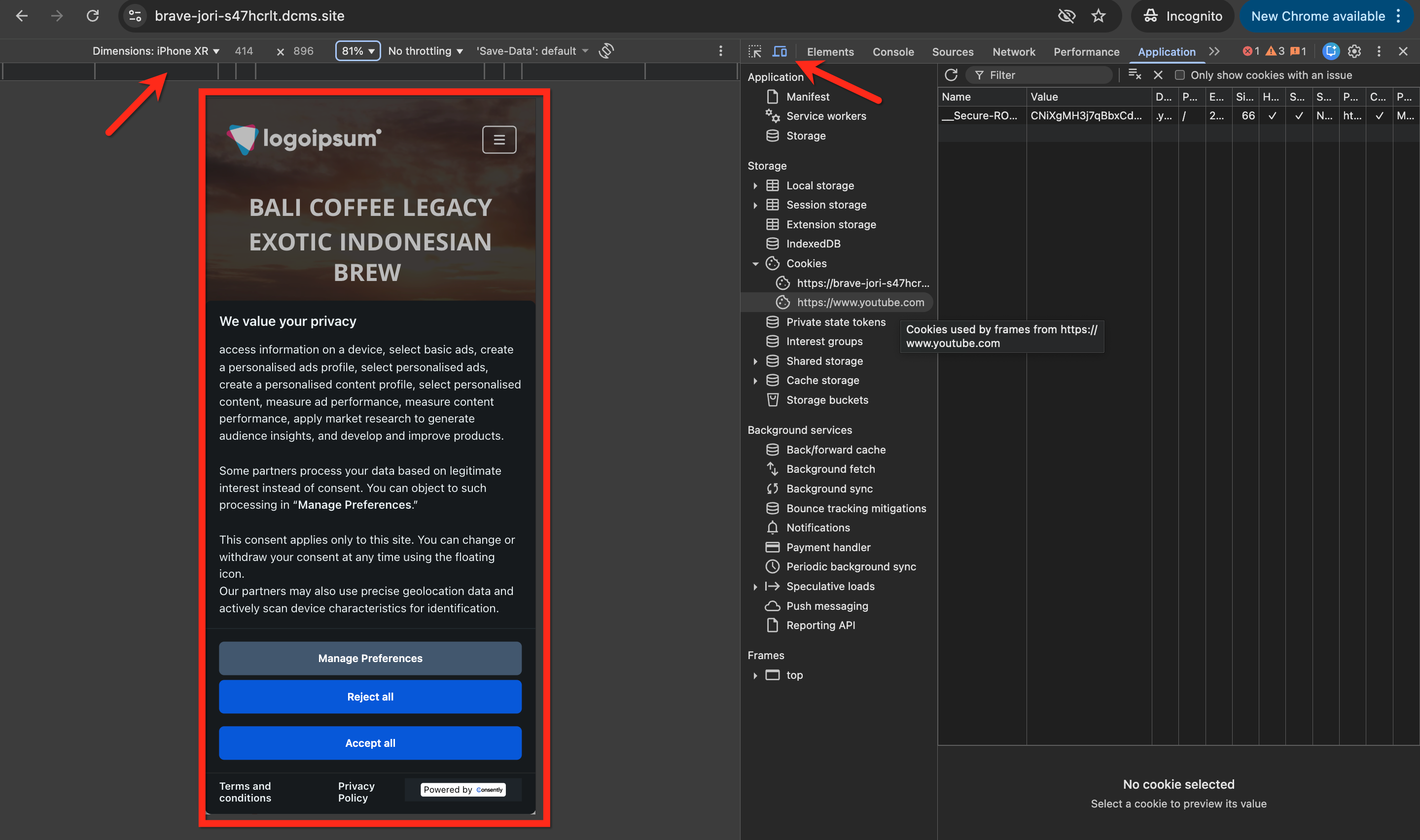The width and height of the screenshot is (1420, 840).
Task: Toggle the device toolbar icon
Action: click(x=780, y=51)
